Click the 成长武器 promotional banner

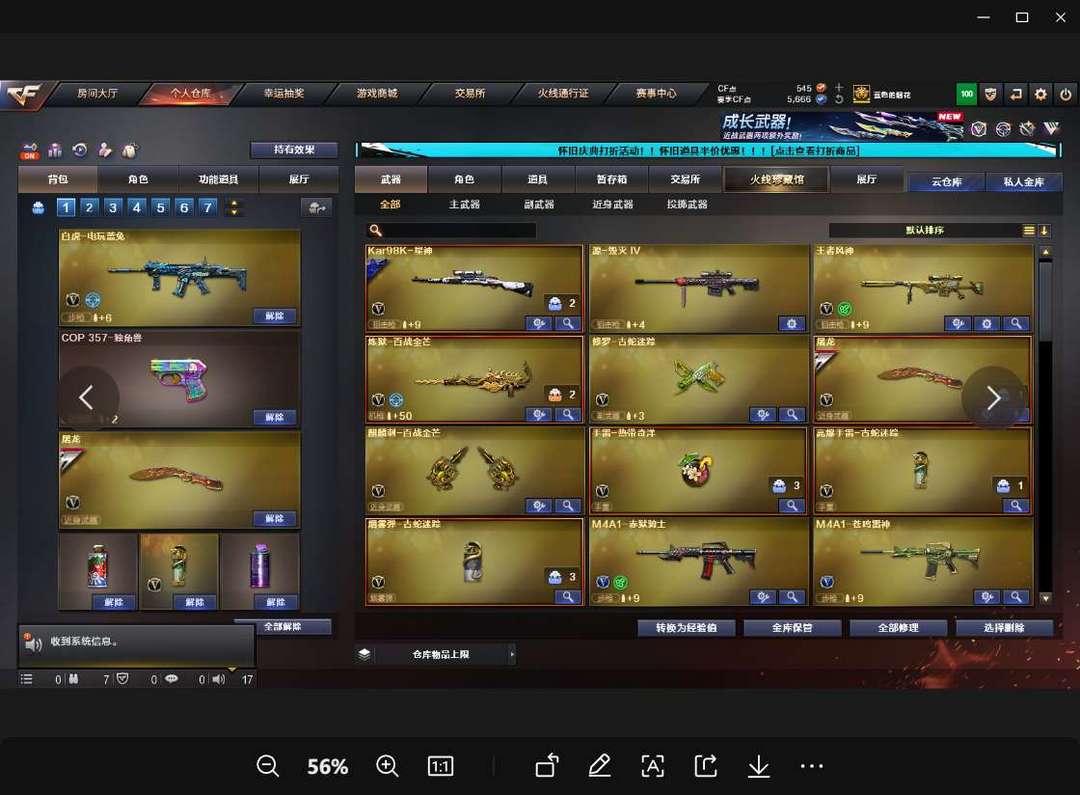click(840, 126)
